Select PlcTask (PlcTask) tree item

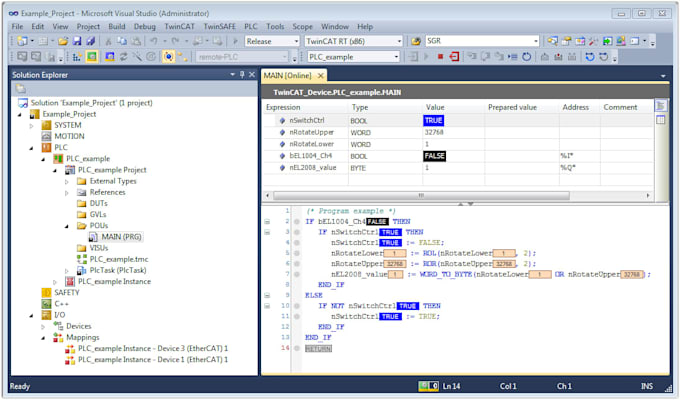pos(118,270)
